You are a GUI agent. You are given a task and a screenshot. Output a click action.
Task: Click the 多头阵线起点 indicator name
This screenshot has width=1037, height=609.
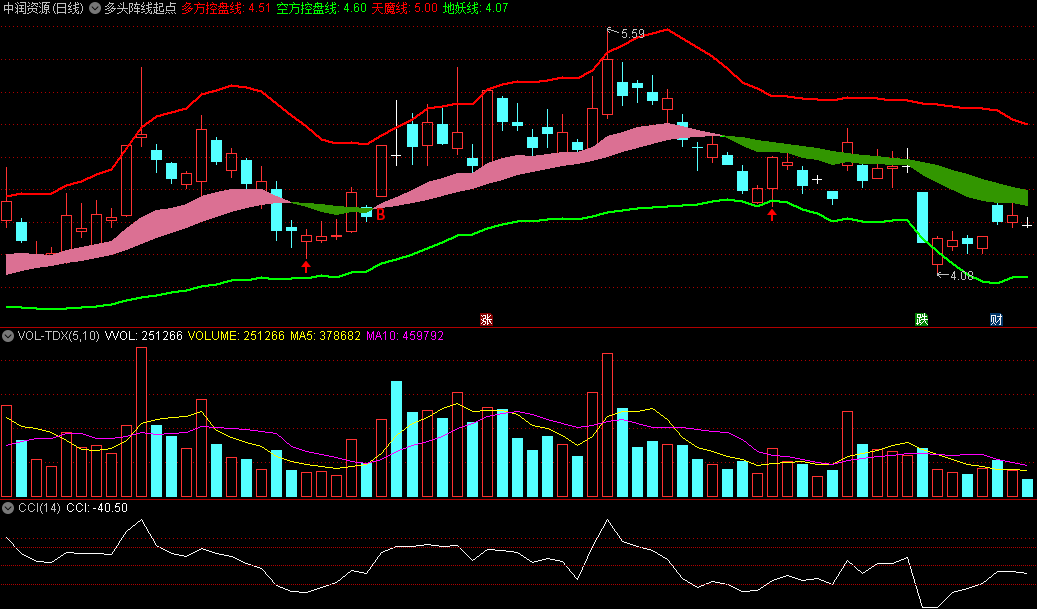[140, 8]
